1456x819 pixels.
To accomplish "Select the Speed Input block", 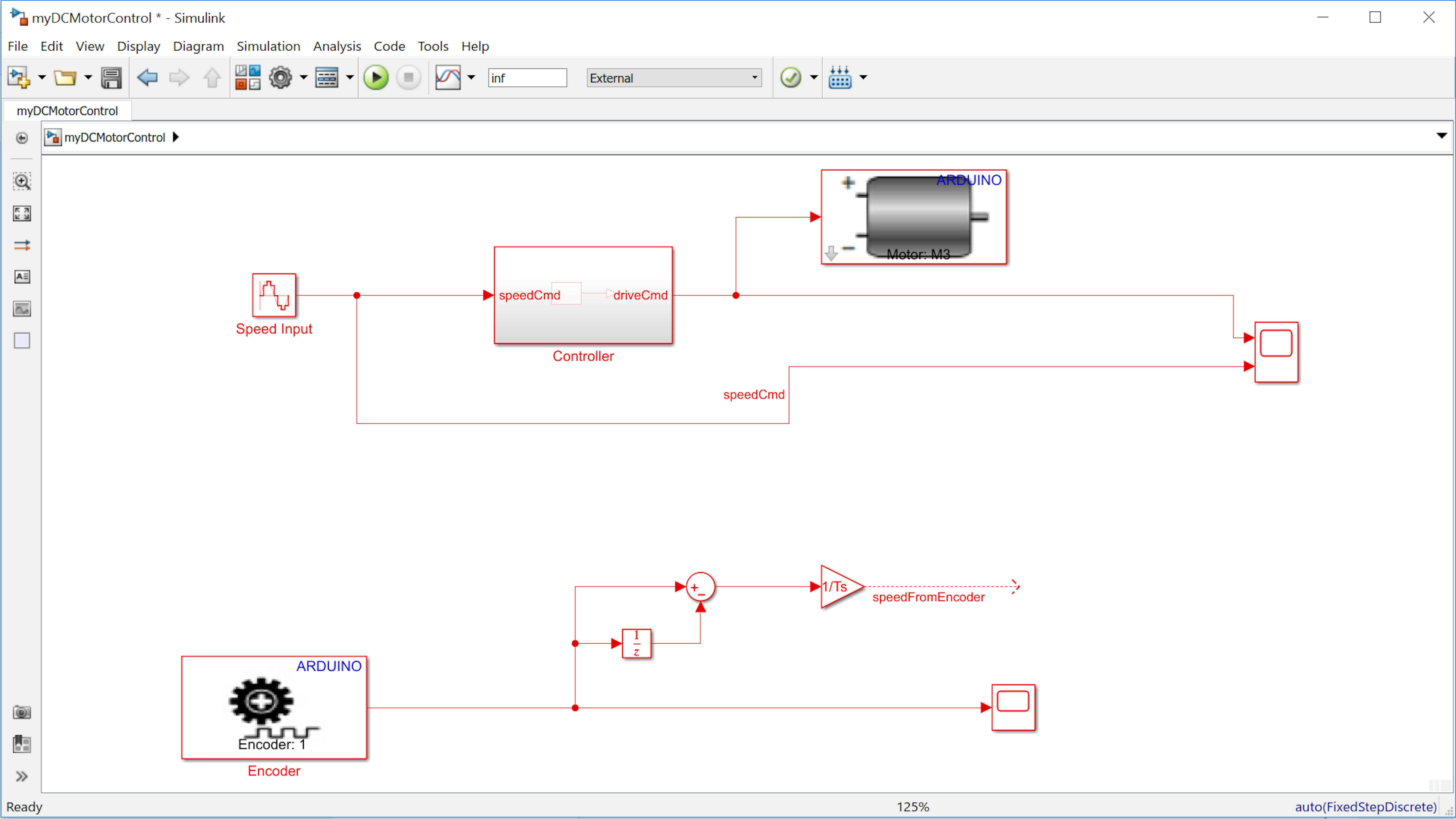I will (x=274, y=295).
